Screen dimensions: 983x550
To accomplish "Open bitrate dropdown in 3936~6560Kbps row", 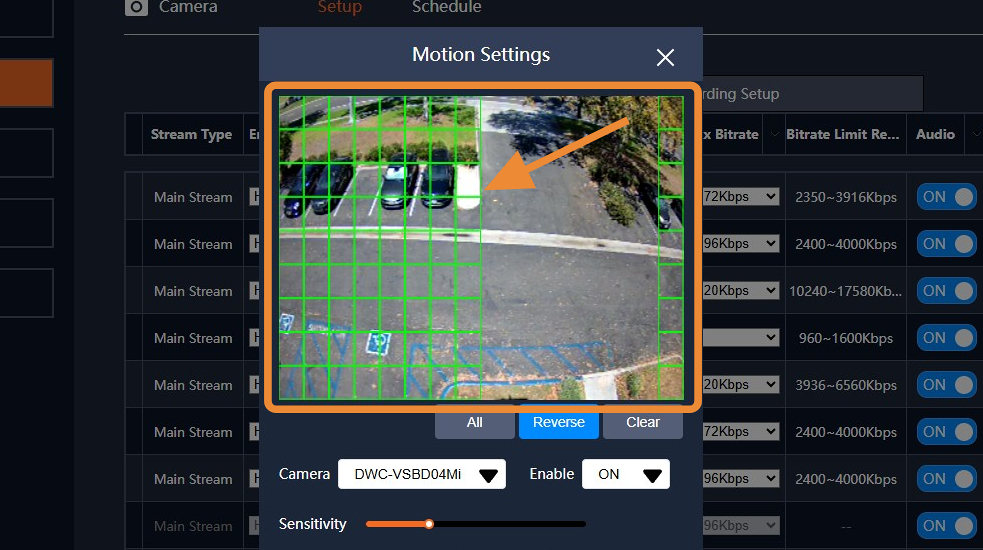I will click(x=741, y=385).
